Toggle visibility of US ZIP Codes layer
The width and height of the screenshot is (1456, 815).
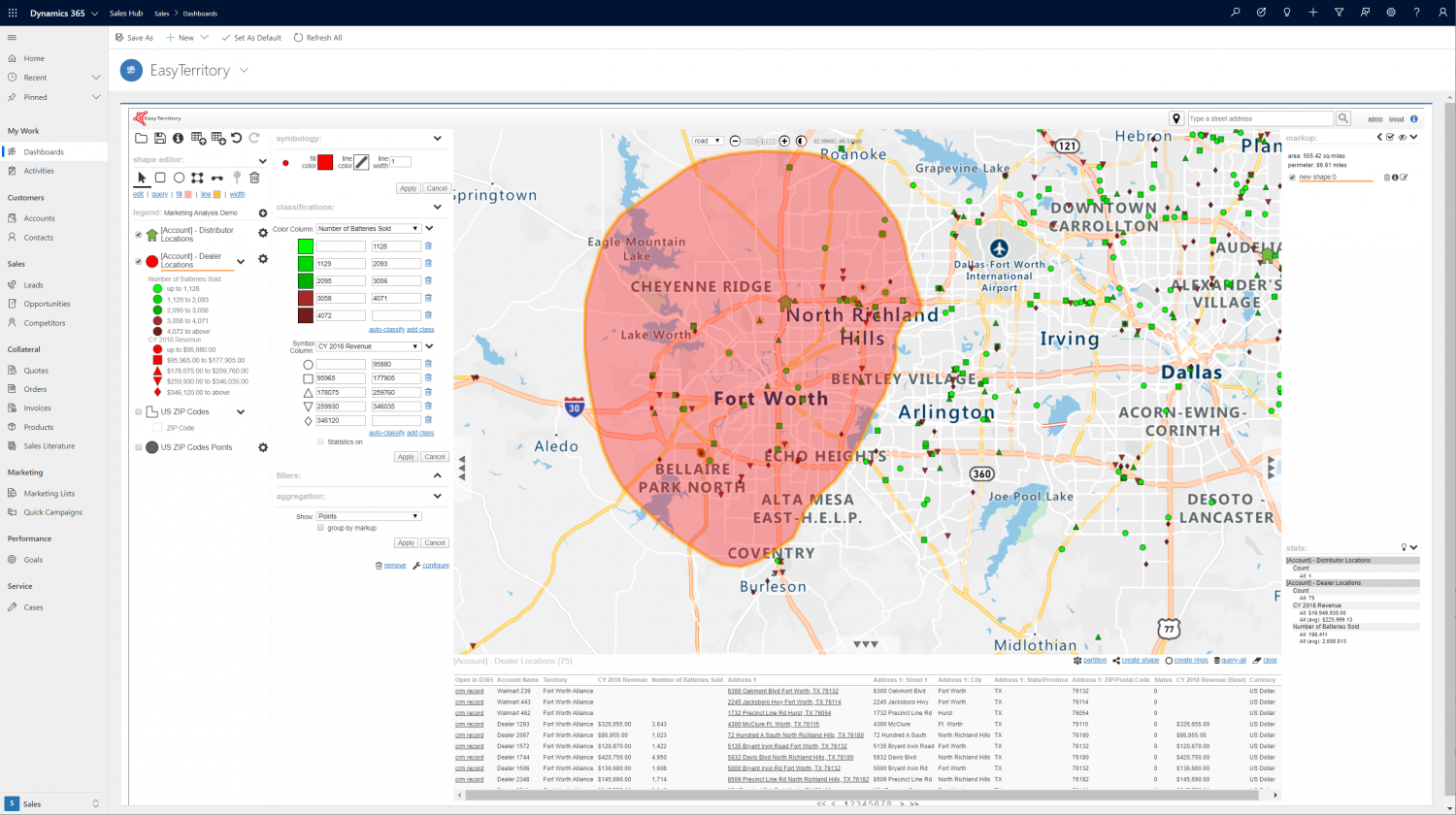[x=138, y=410]
